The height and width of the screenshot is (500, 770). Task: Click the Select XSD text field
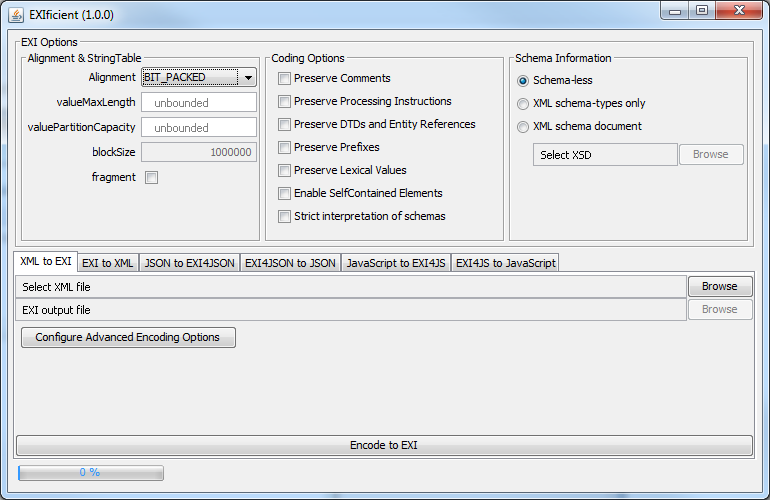tap(605, 155)
